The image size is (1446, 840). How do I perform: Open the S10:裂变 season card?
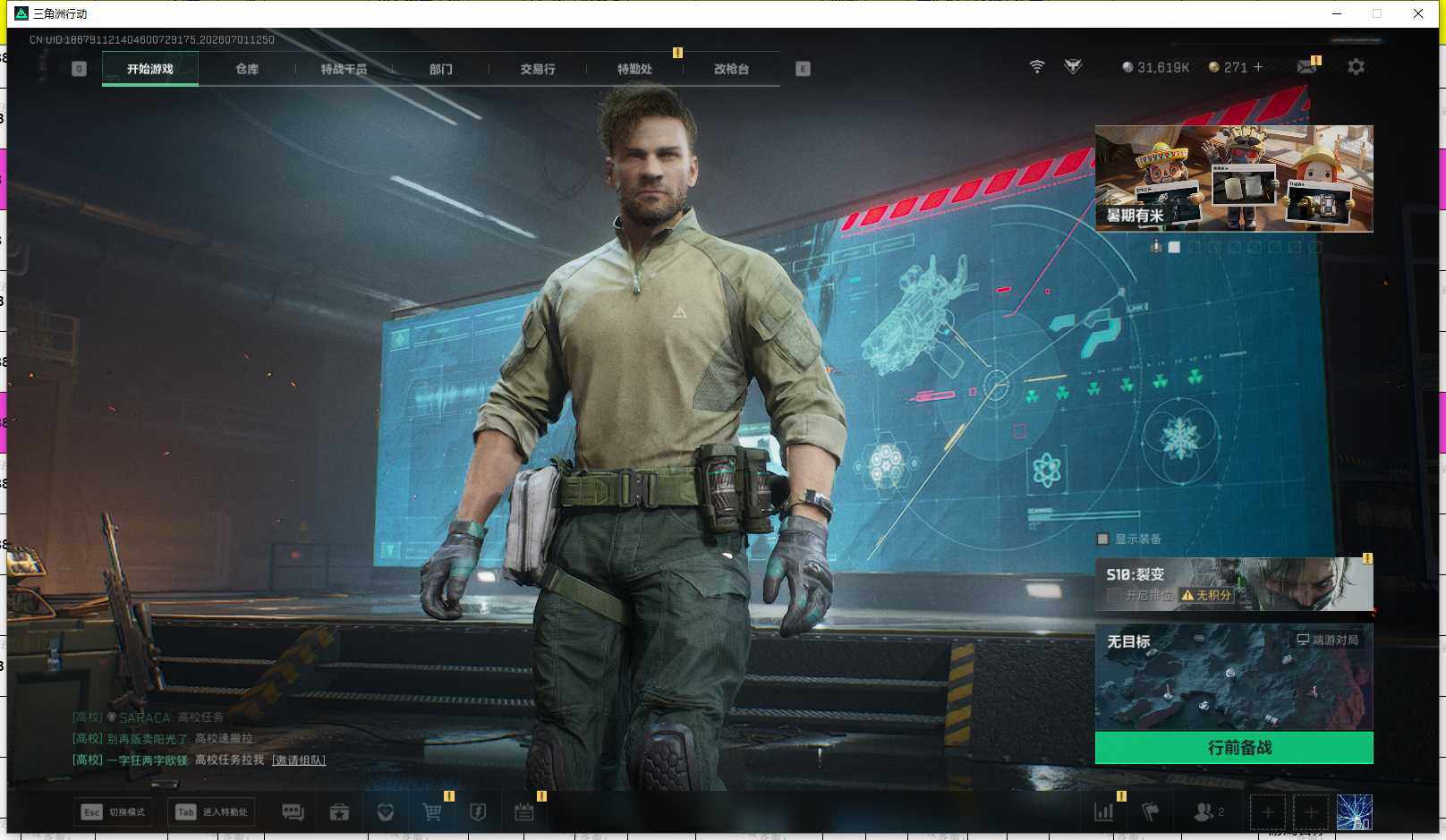pyautogui.click(x=1234, y=584)
